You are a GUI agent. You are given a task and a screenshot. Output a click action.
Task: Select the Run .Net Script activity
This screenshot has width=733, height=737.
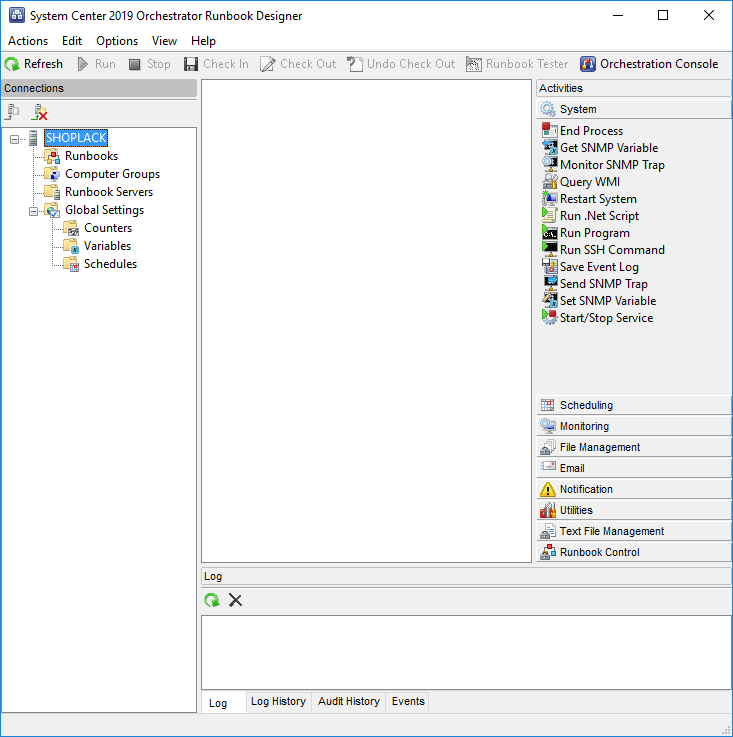590,216
